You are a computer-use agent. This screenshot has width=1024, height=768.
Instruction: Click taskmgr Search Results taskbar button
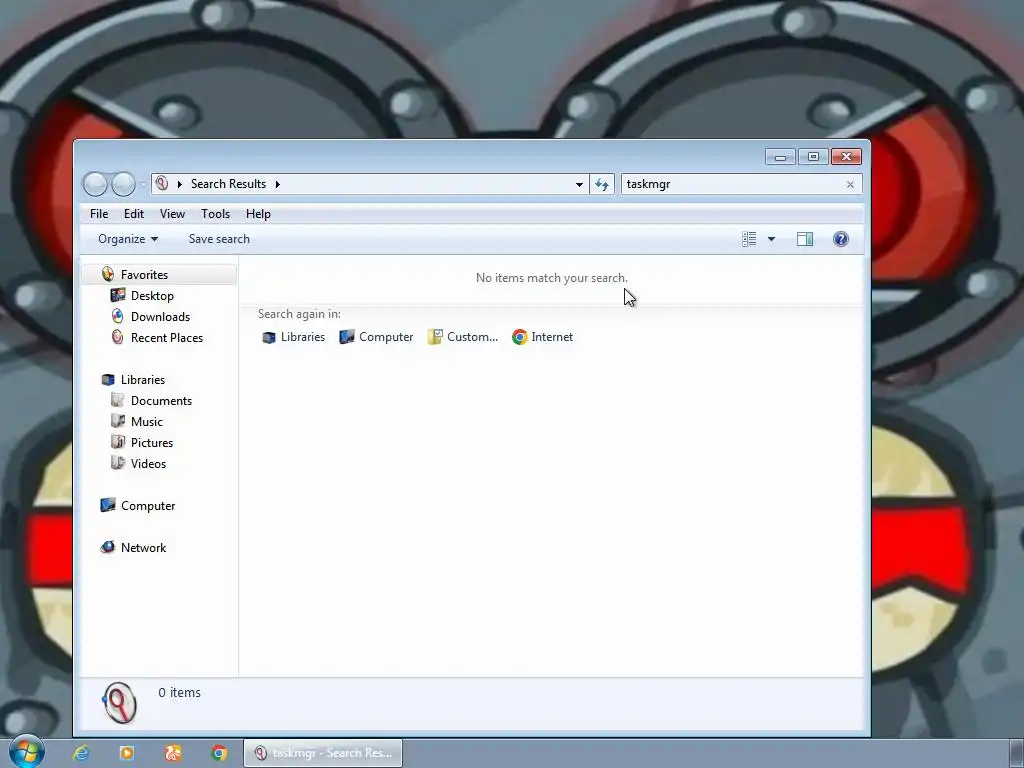coord(323,753)
